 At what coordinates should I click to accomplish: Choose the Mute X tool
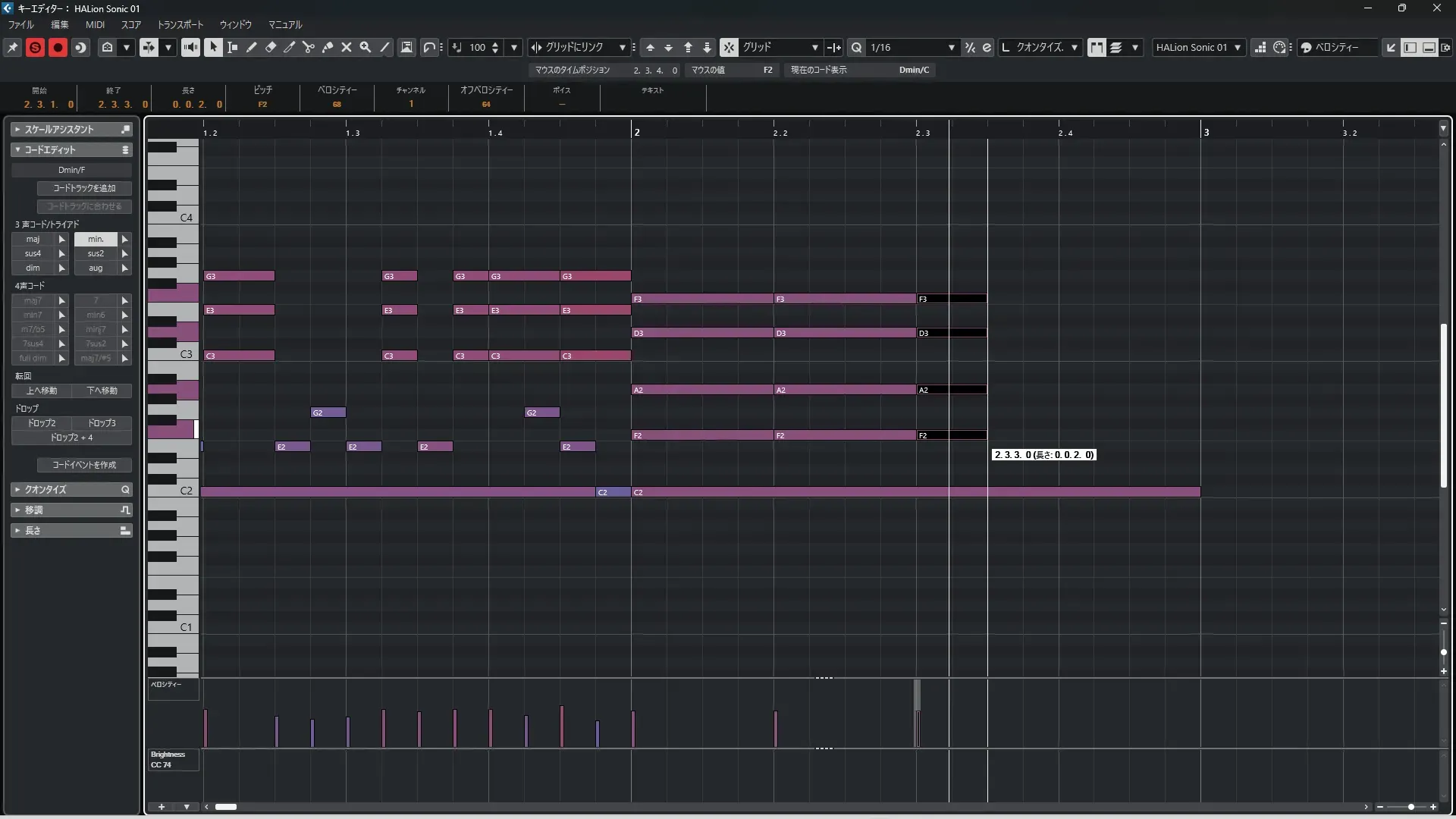(346, 47)
